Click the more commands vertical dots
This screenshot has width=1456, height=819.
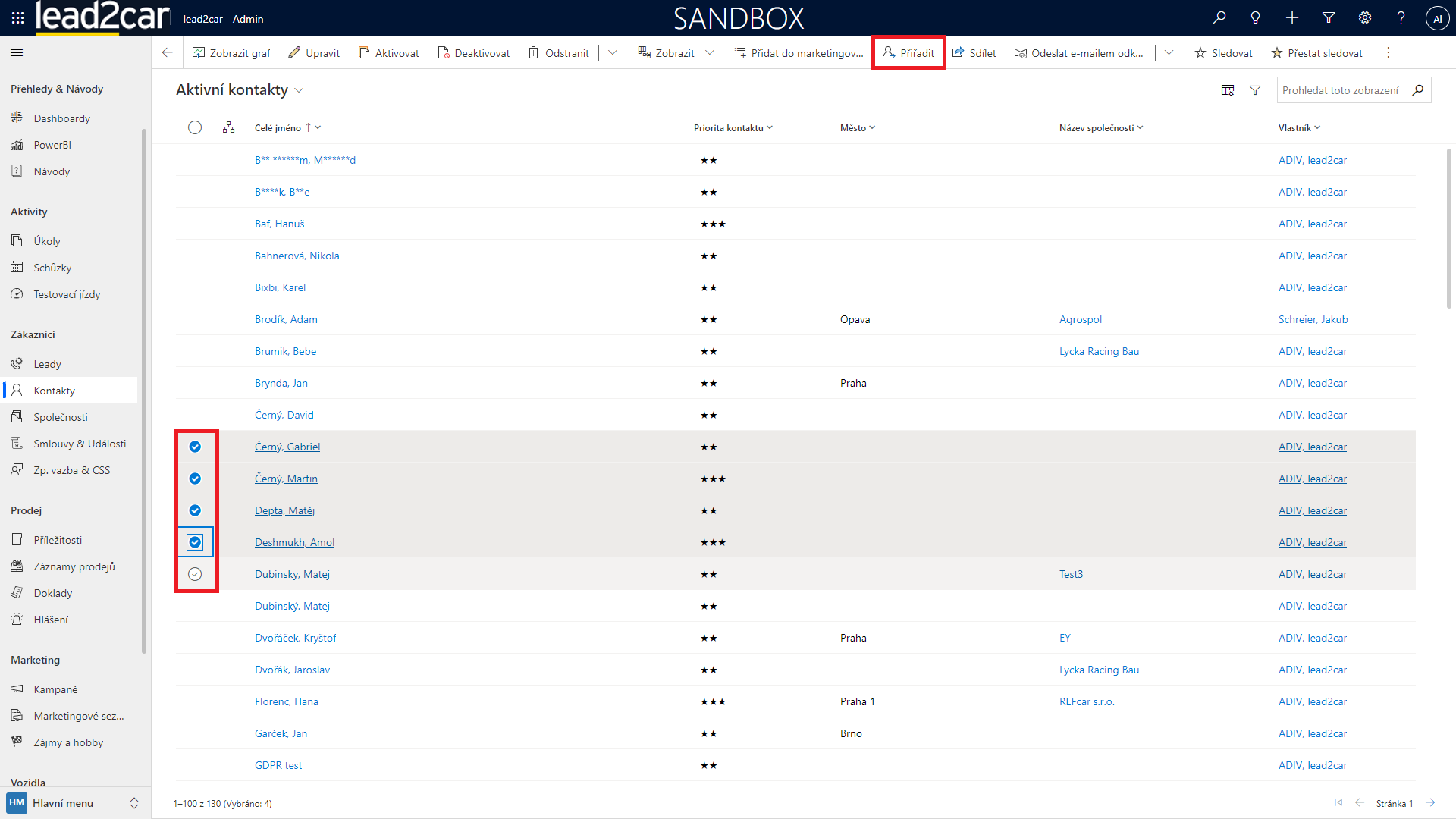[x=1388, y=52]
